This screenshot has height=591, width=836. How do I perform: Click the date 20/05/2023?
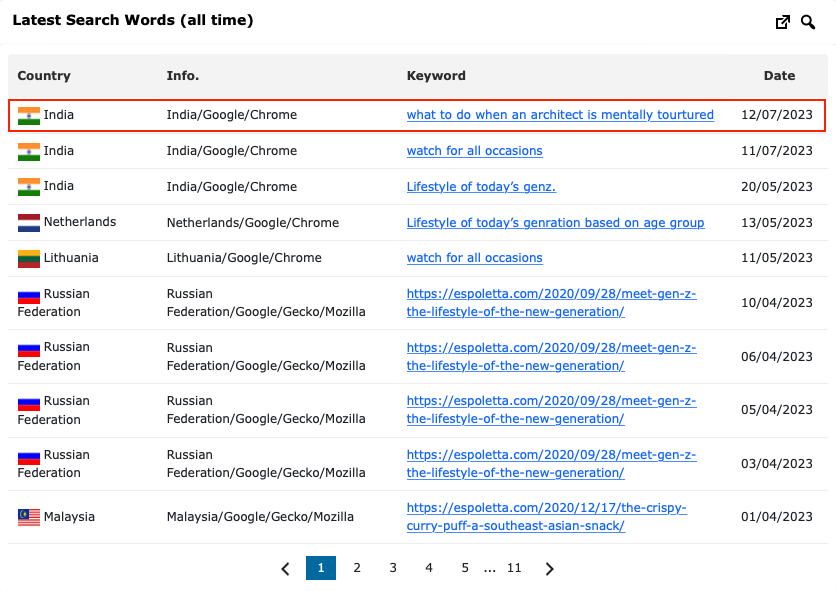pyautogui.click(x=777, y=187)
